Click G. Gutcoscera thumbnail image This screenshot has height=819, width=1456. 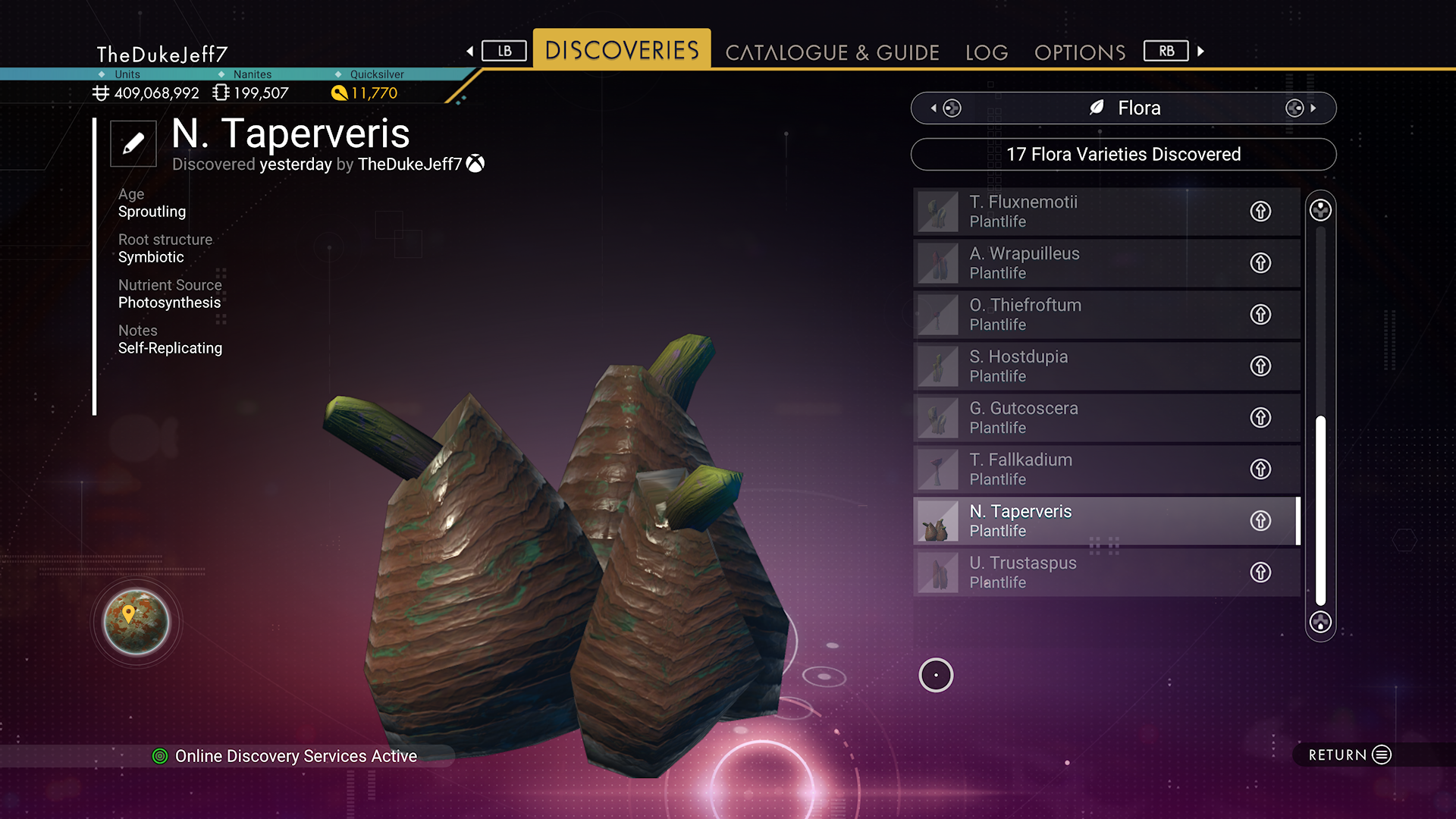click(938, 418)
